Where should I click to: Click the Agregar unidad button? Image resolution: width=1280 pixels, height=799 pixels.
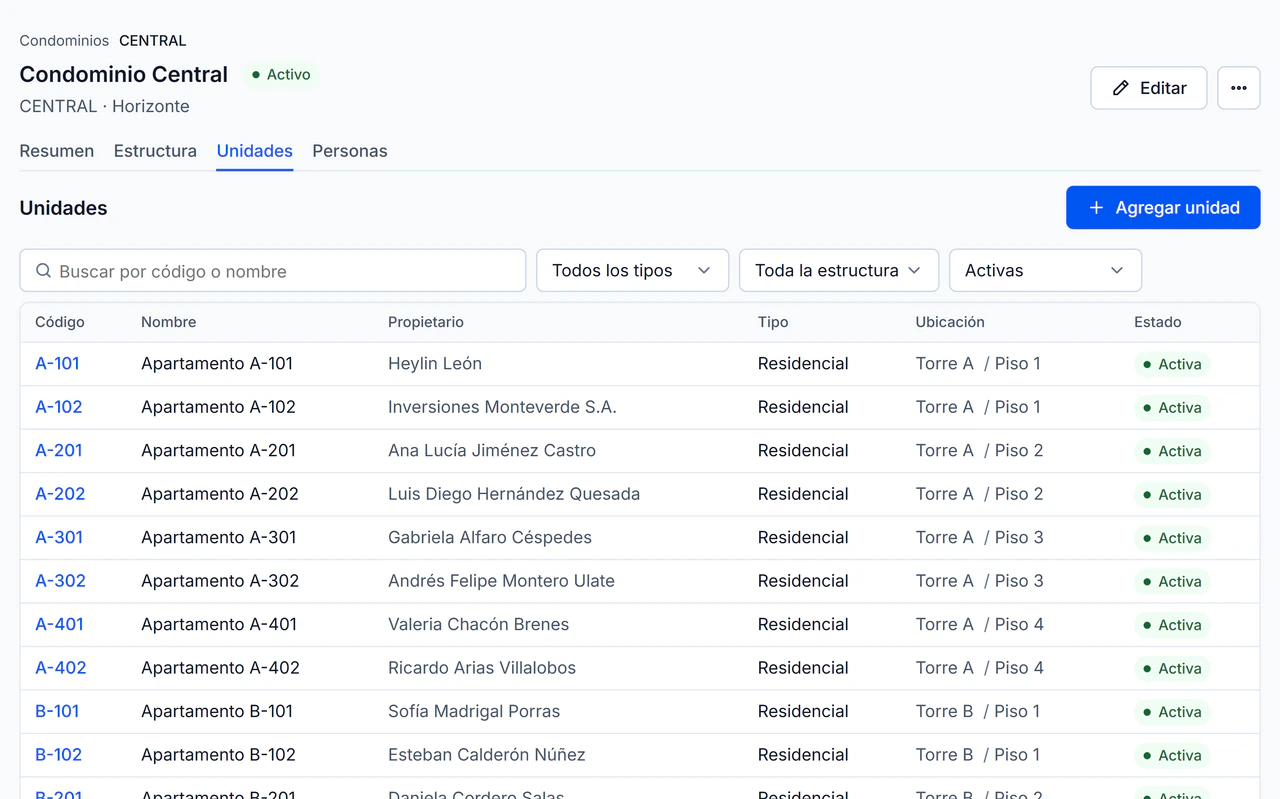coord(1163,208)
